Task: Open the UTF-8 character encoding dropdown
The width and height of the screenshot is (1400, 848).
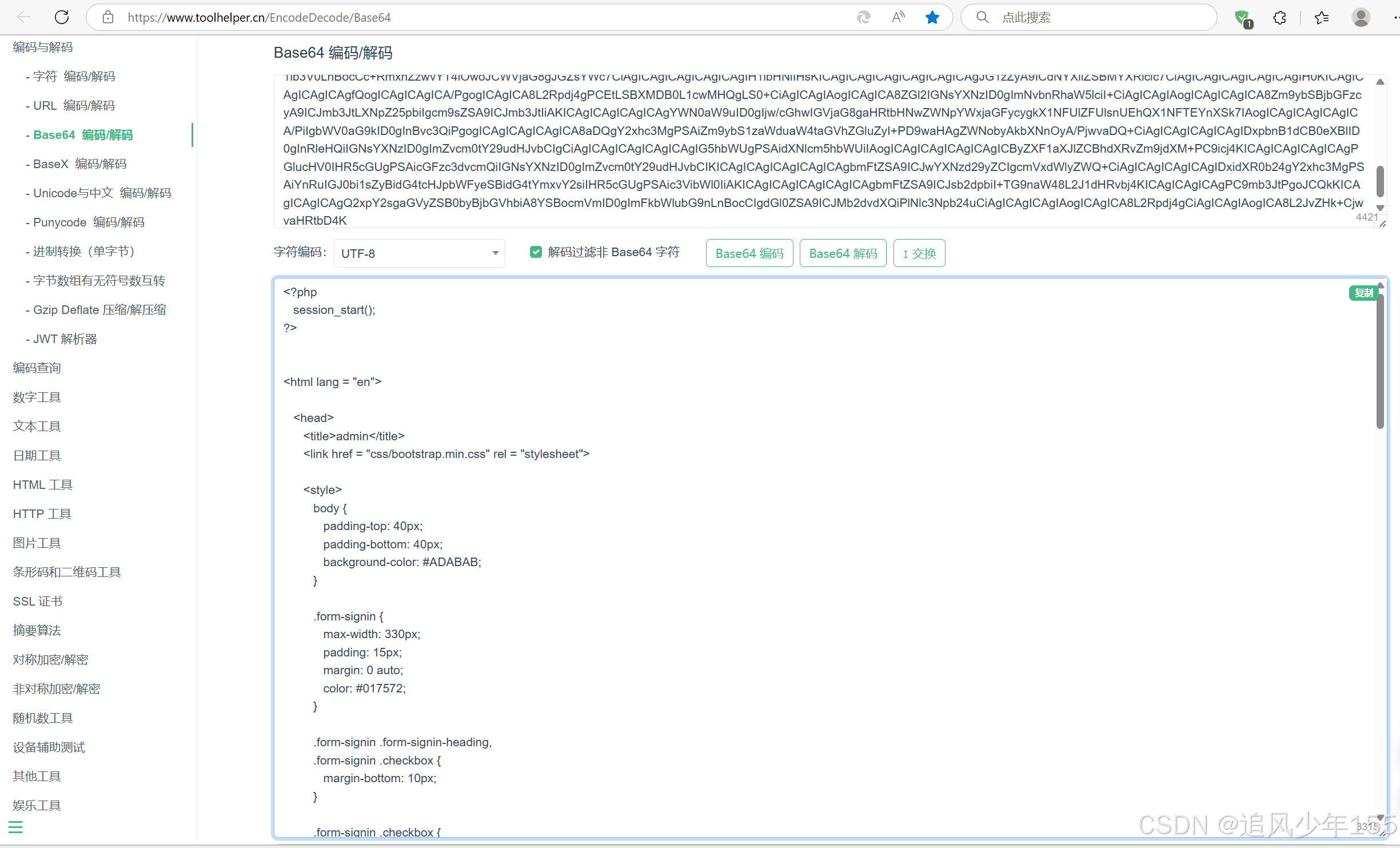Action: [419, 253]
